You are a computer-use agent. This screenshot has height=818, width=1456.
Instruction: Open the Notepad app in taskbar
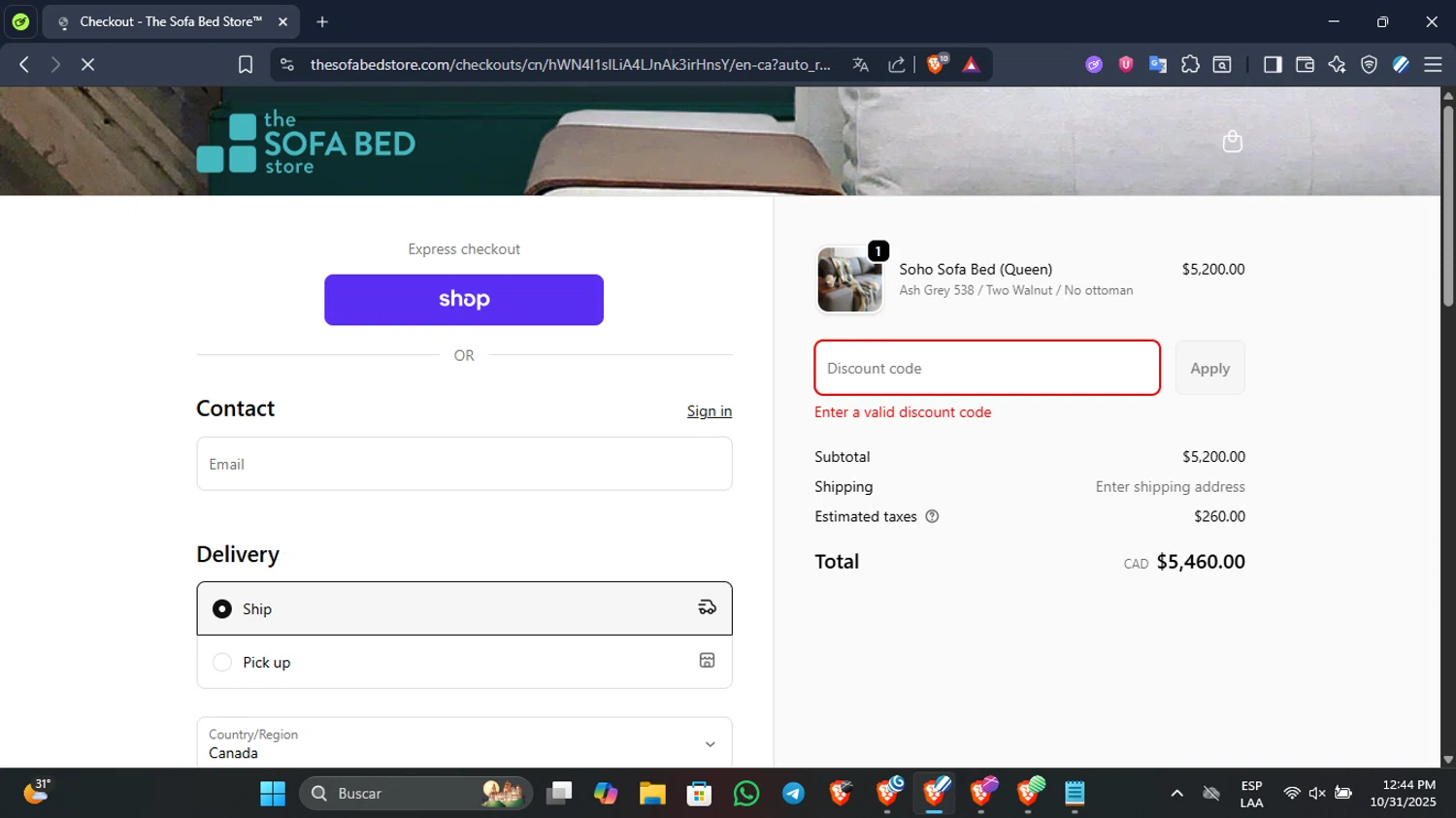pos(1075,793)
